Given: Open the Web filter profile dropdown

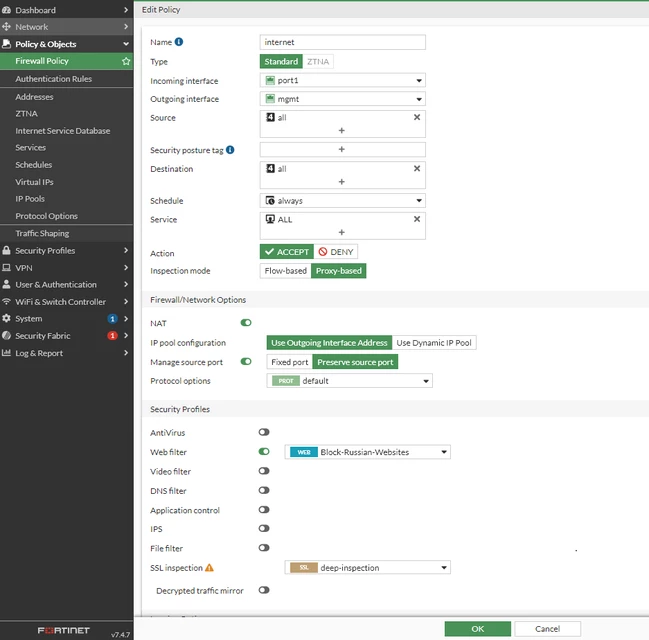Looking at the screenshot, I should point(367,452).
